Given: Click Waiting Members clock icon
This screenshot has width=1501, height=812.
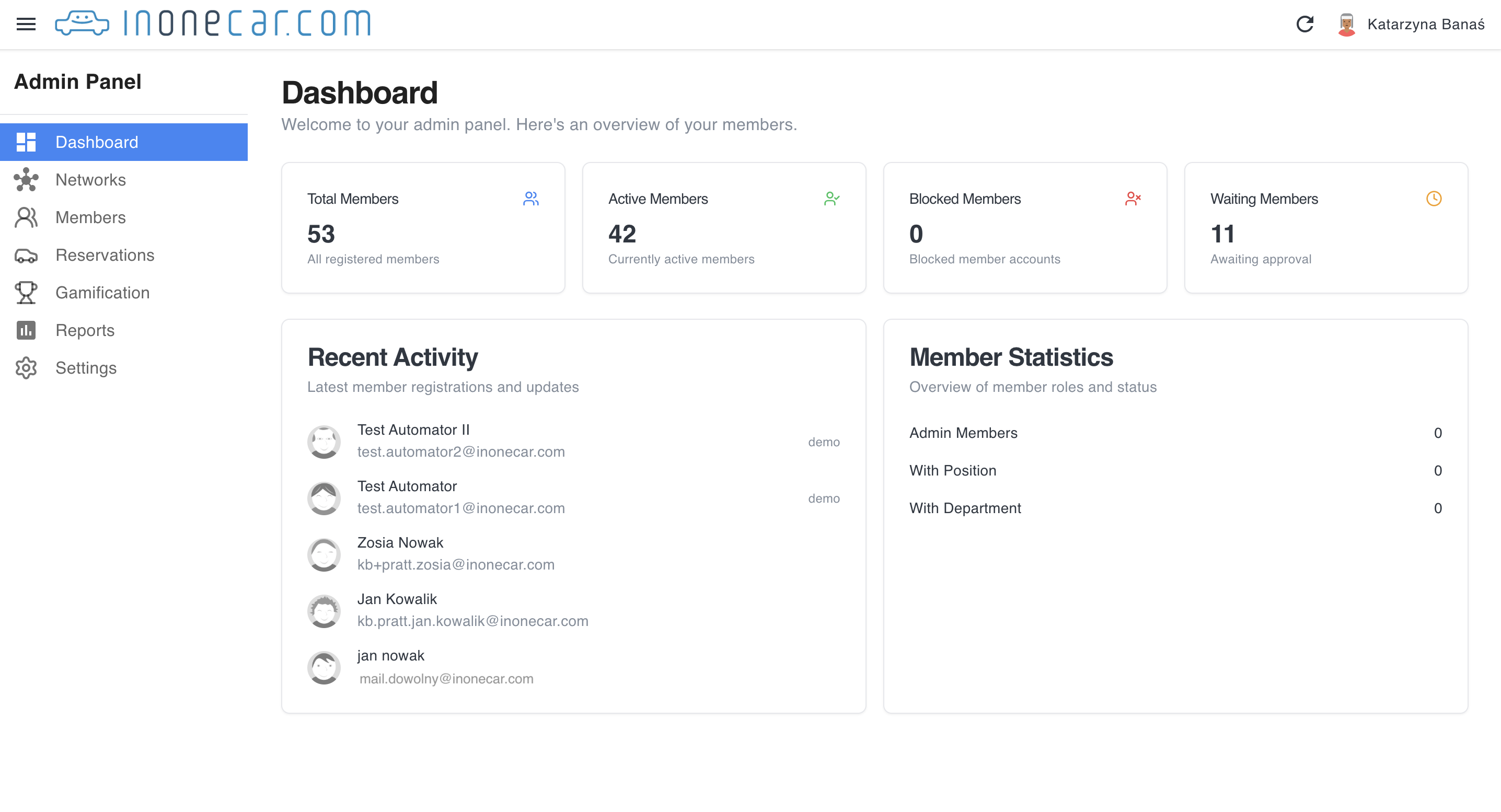Looking at the screenshot, I should coord(1434,199).
